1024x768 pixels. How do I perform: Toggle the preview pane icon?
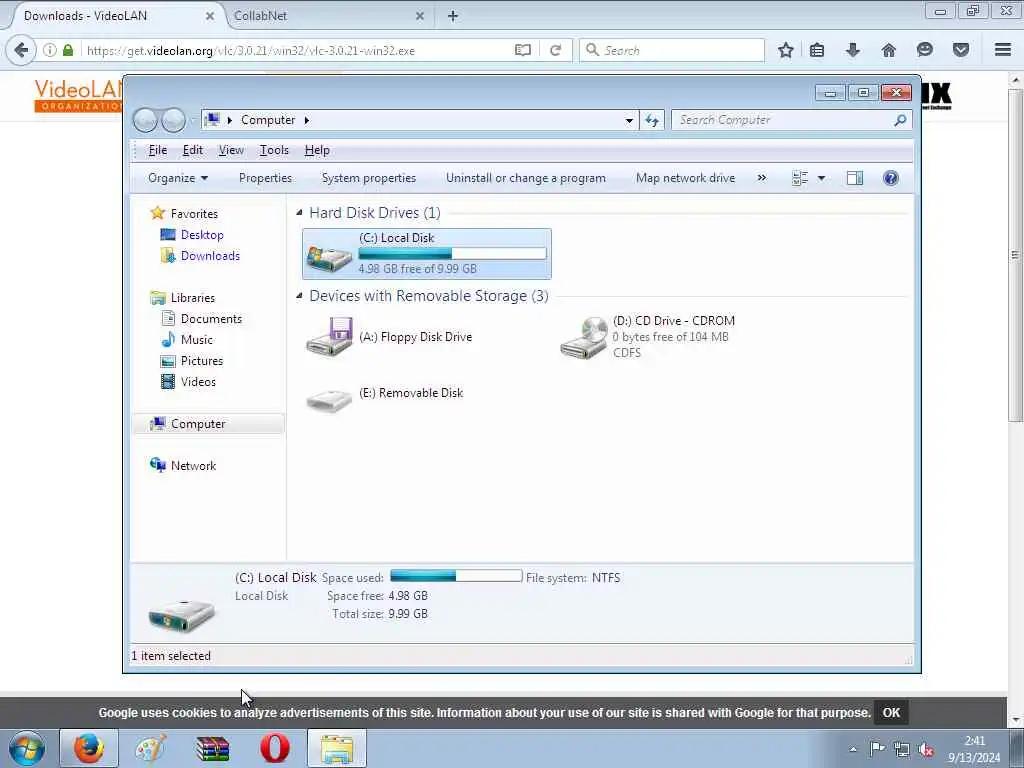[x=854, y=178]
